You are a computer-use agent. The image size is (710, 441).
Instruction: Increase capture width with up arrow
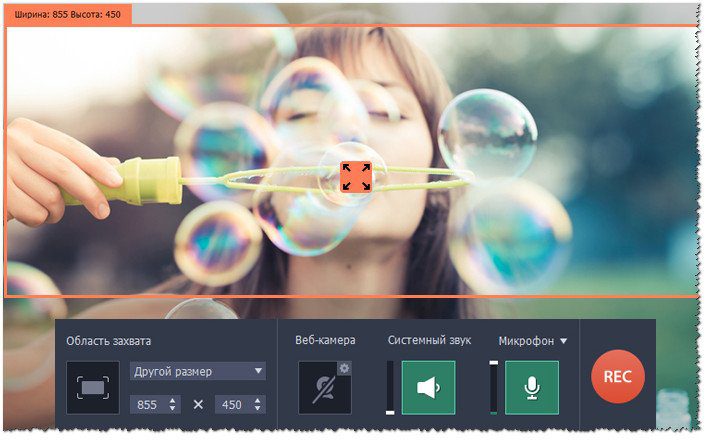click(174, 403)
